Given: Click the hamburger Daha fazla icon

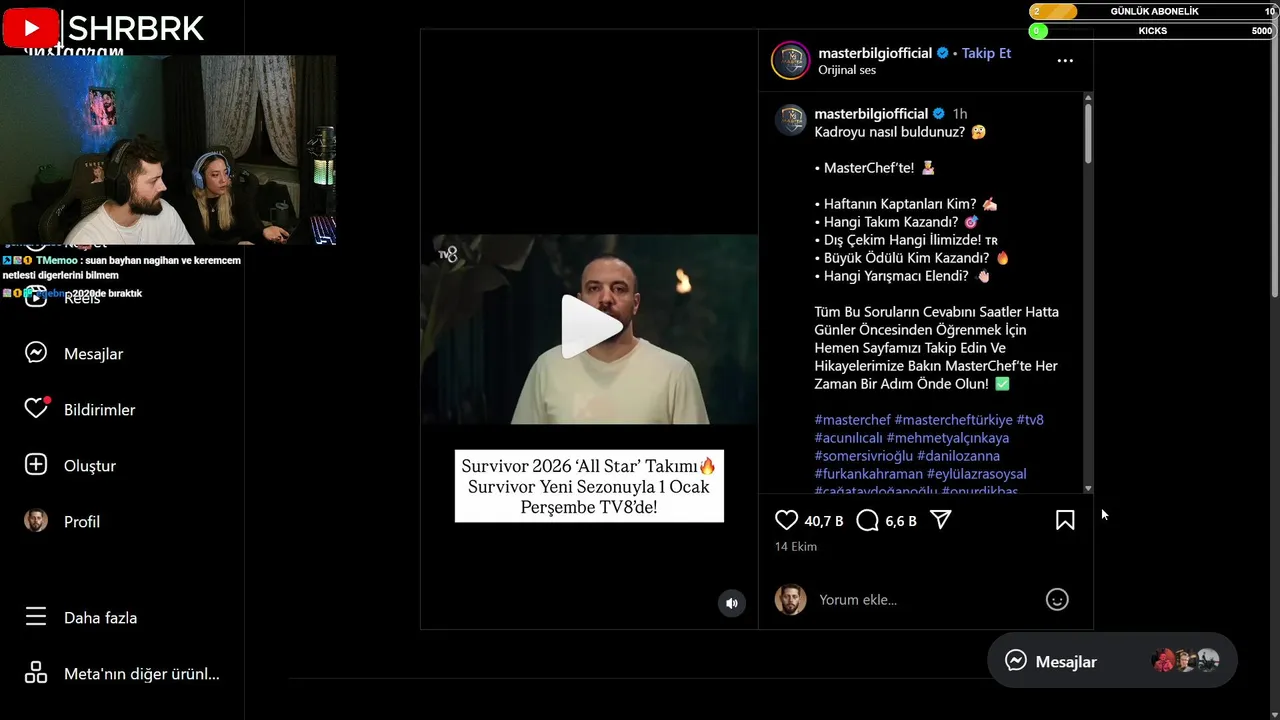Looking at the screenshot, I should click(36, 618).
